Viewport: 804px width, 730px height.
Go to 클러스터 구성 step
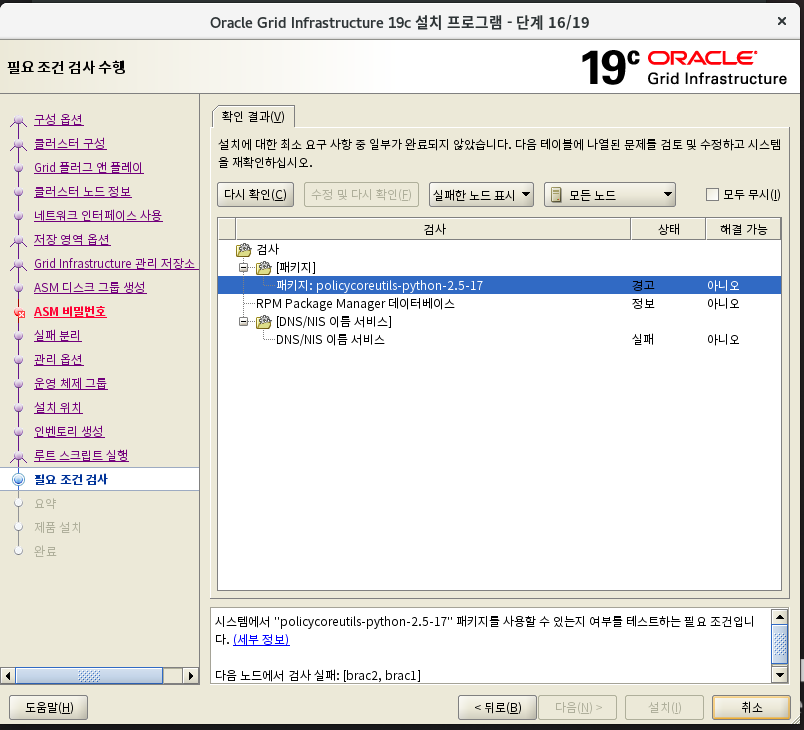click(70, 144)
